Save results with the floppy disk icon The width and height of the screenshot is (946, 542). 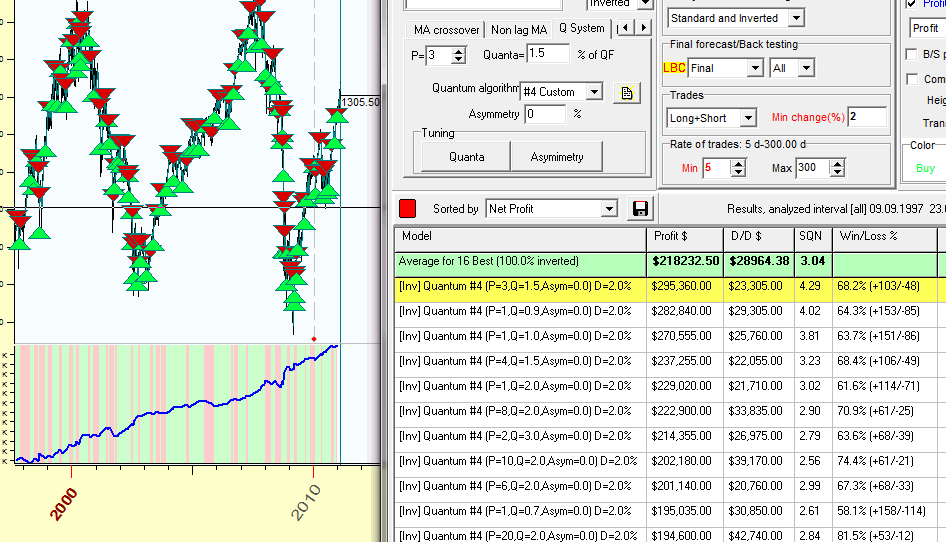pyautogui.click(x=640, y=209)
